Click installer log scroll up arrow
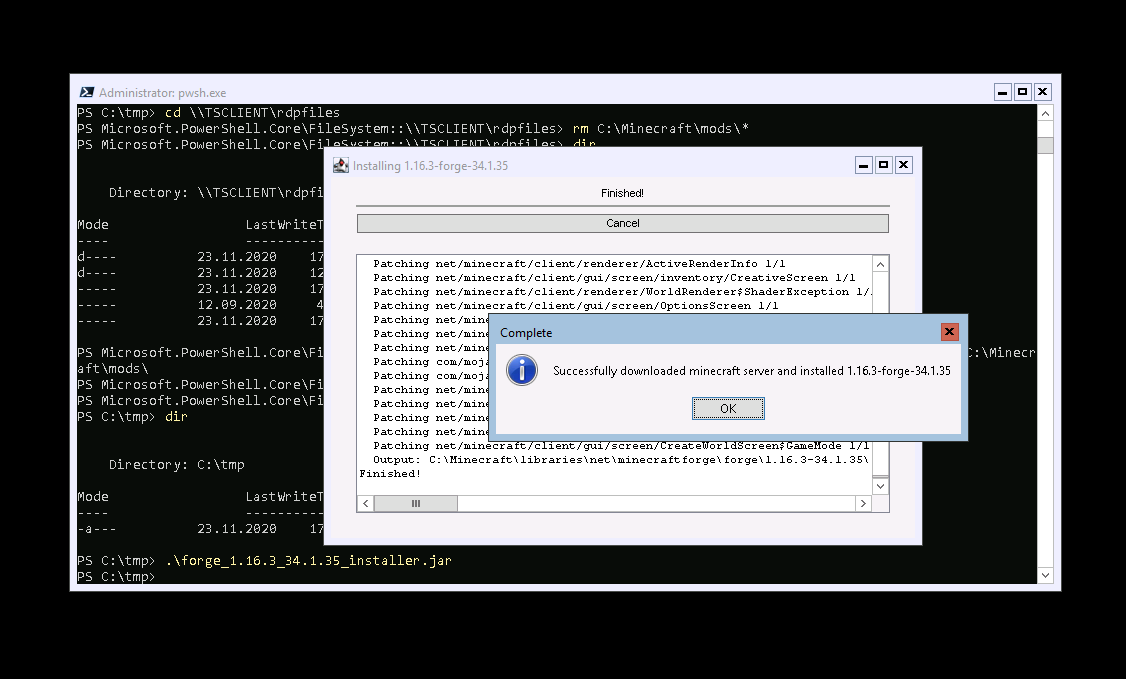This screenshot has width=1126, height=679. 880,264
